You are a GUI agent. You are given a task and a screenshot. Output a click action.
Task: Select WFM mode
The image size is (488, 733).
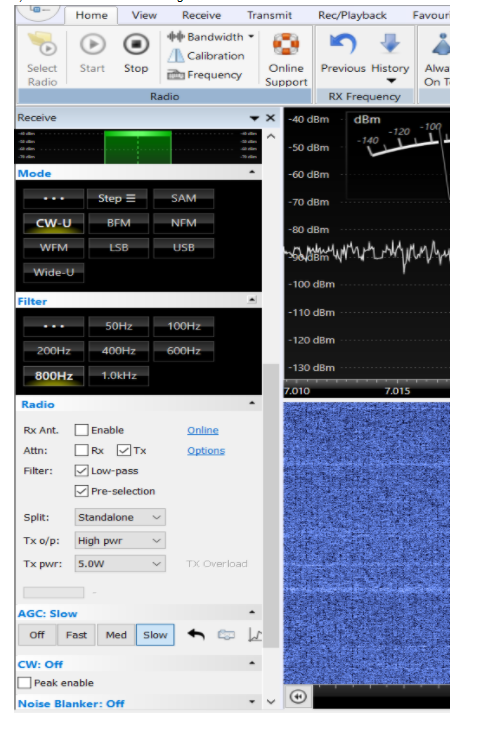pos(54,248)
